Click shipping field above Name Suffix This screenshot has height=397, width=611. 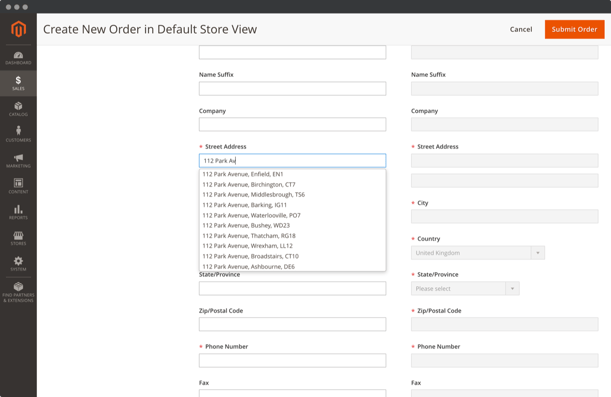pyautogui.click(x=505, y=52)
